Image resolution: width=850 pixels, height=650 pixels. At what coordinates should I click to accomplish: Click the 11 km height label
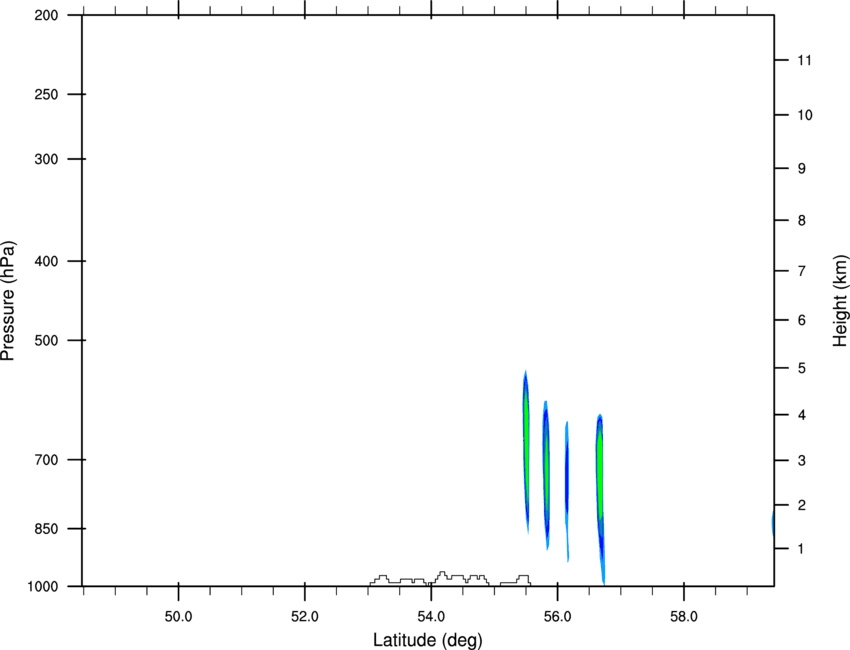click(x=804, y=60)
